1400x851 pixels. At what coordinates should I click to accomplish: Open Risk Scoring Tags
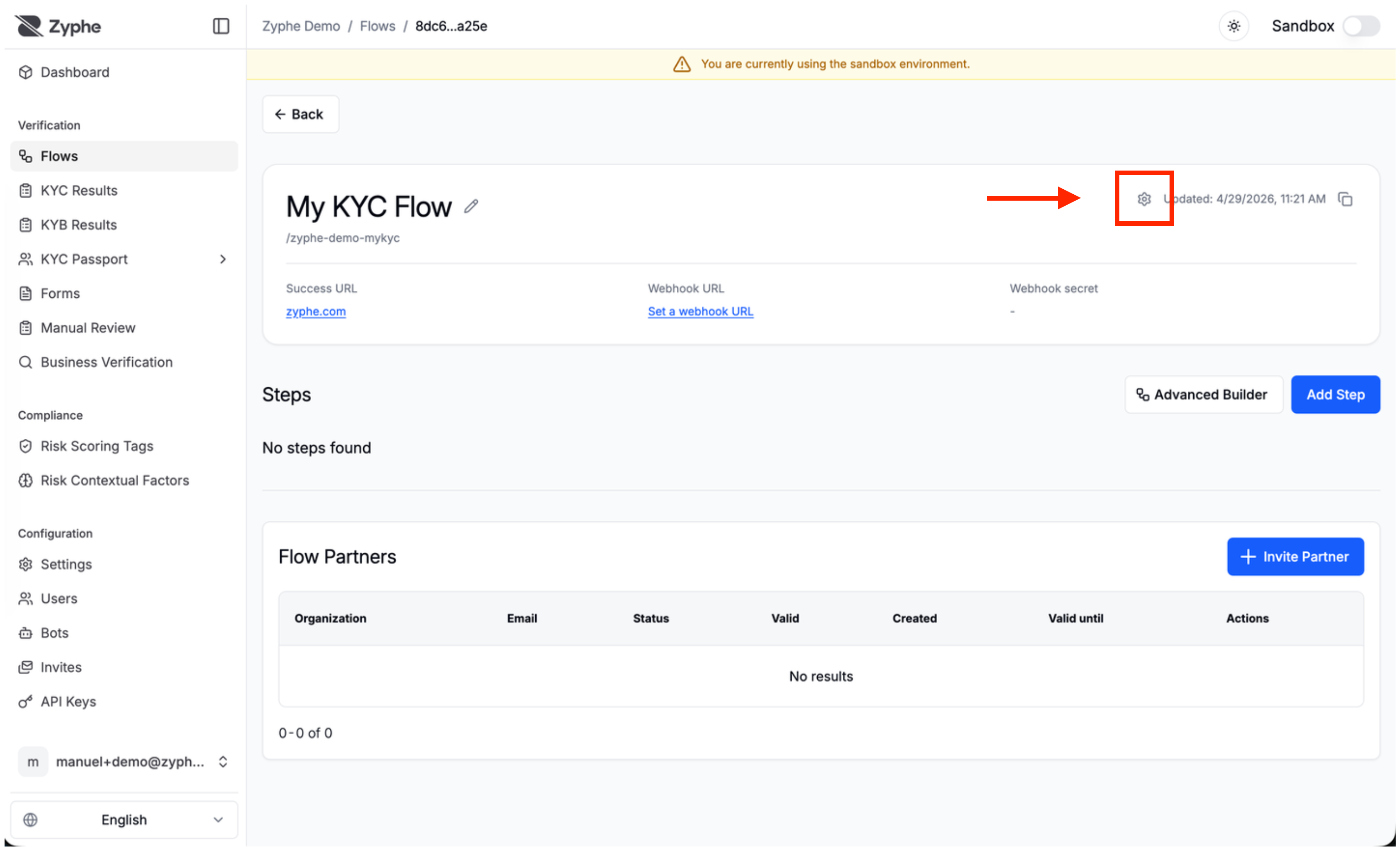click(124, 446)
